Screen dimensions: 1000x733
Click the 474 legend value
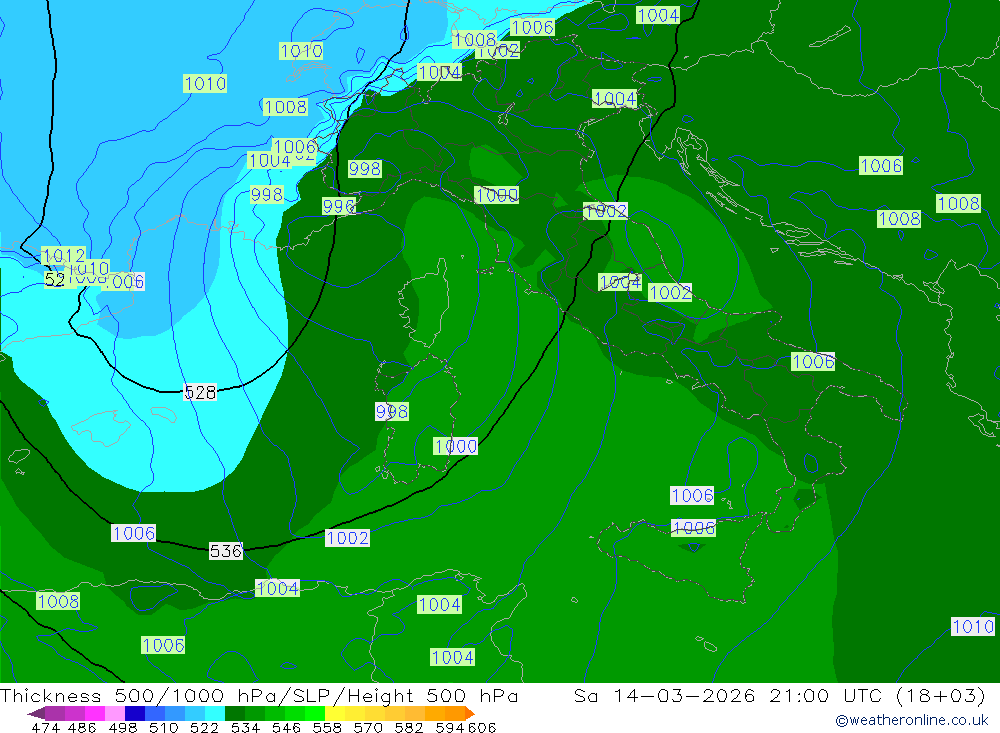(46, 727)
